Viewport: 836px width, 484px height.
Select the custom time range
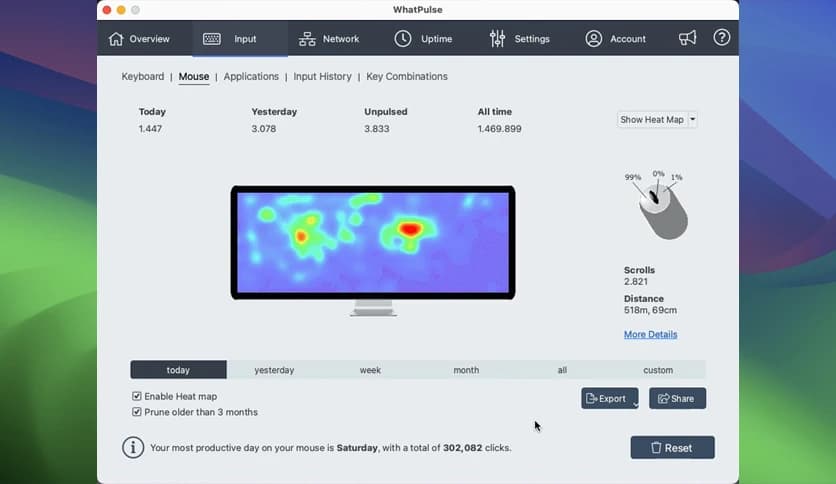click(657, 370)
